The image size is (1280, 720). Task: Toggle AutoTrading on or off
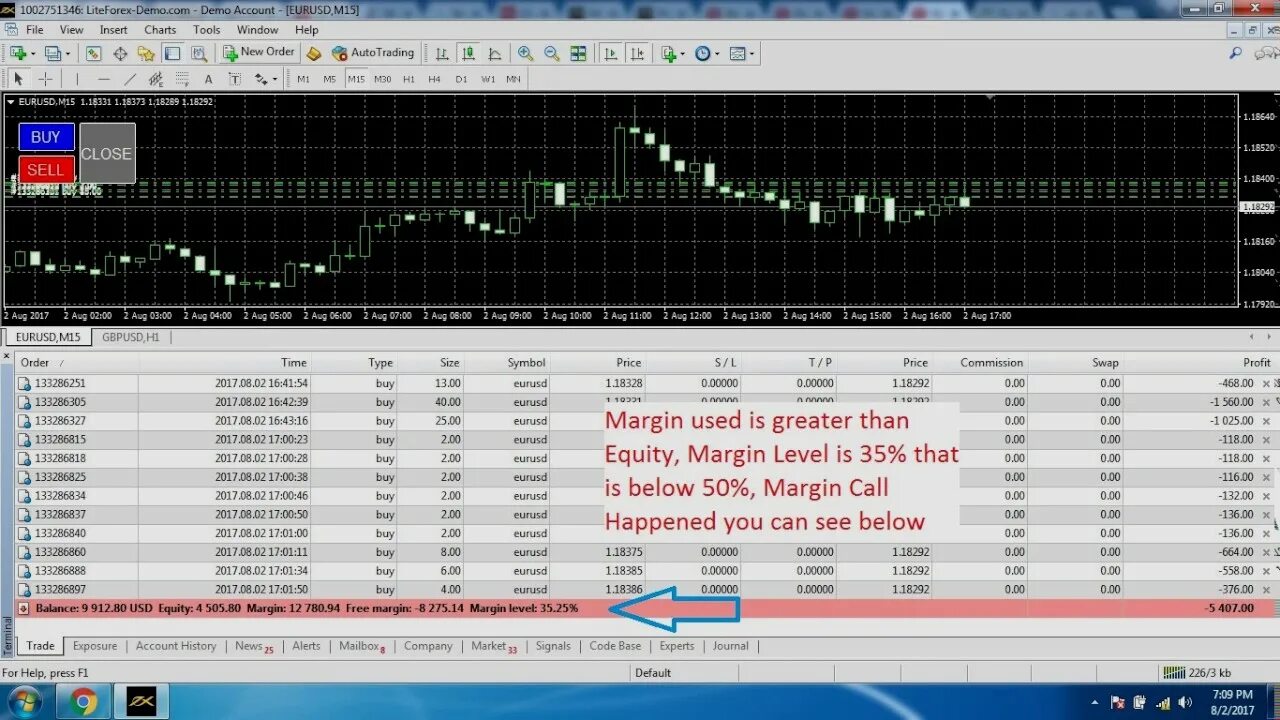click(x=373, y=52)
